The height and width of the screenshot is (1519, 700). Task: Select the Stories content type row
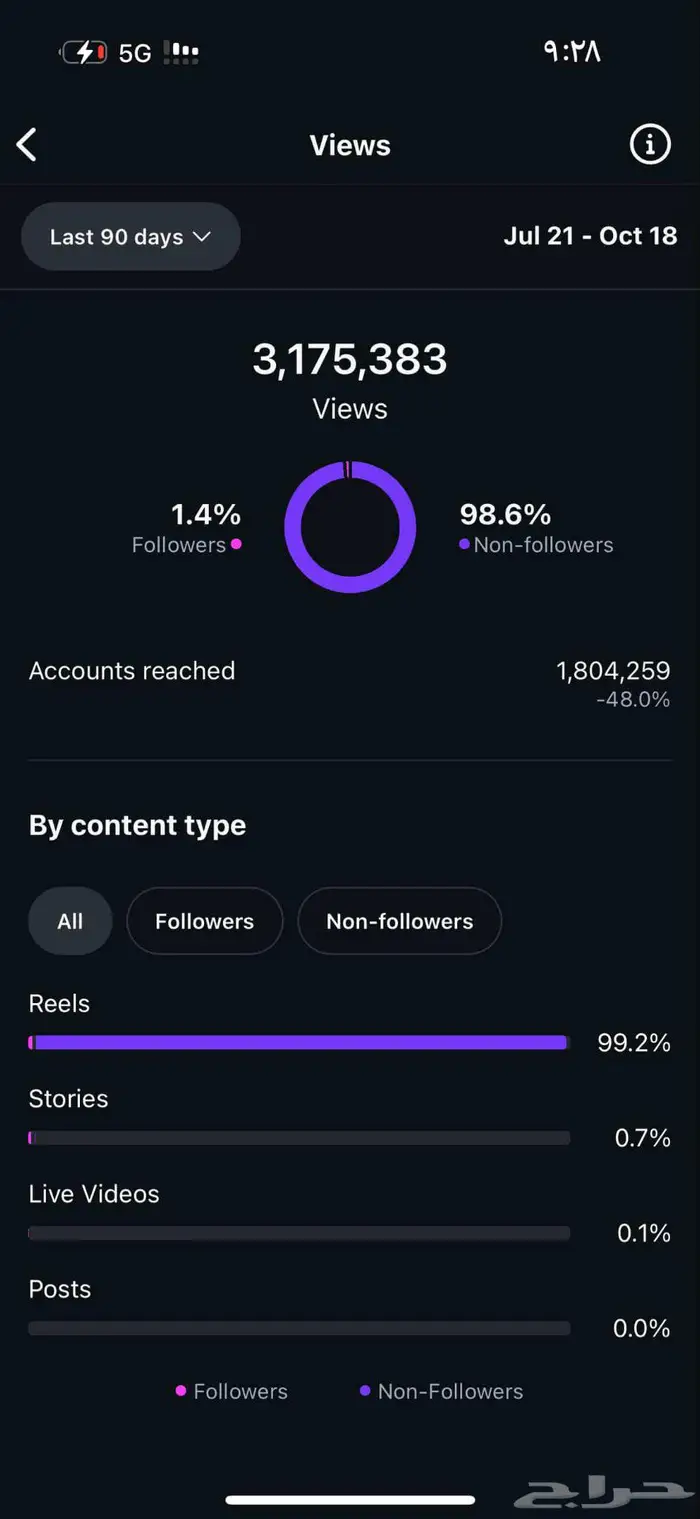68,1099
